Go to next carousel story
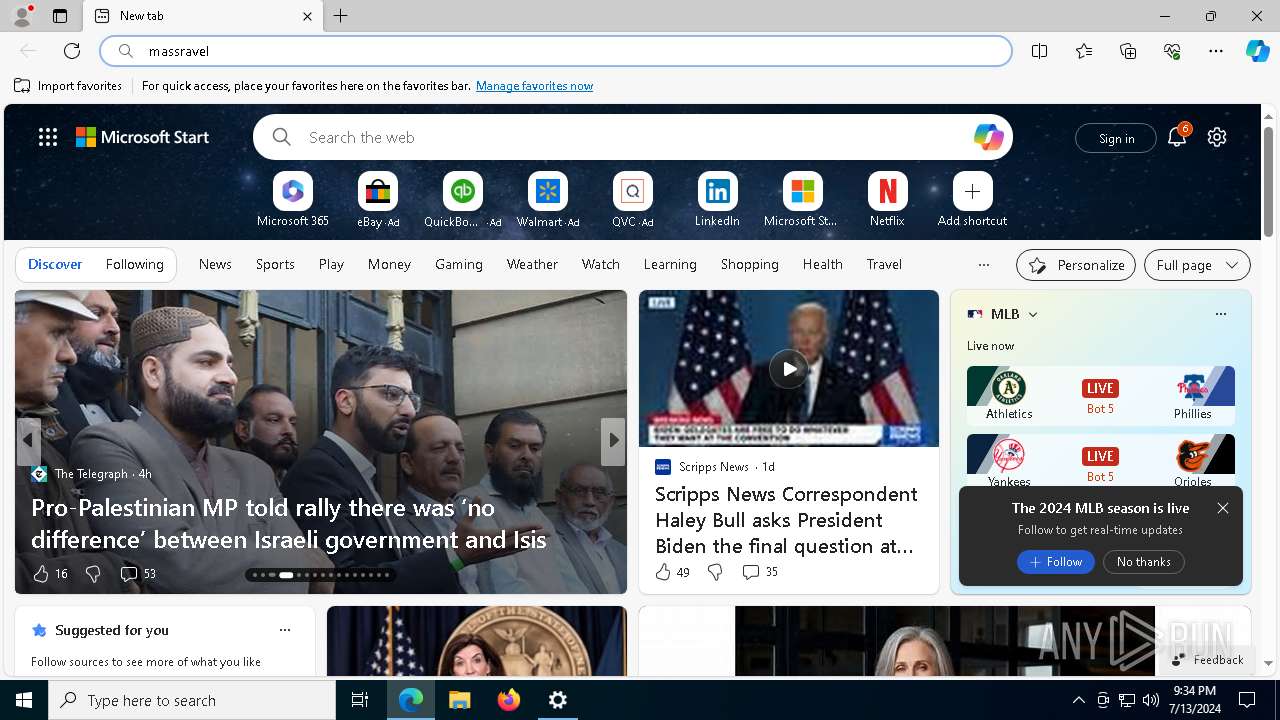Image resolution: width=1280 pixels, height=720 pixels. [x=613, y=440]
